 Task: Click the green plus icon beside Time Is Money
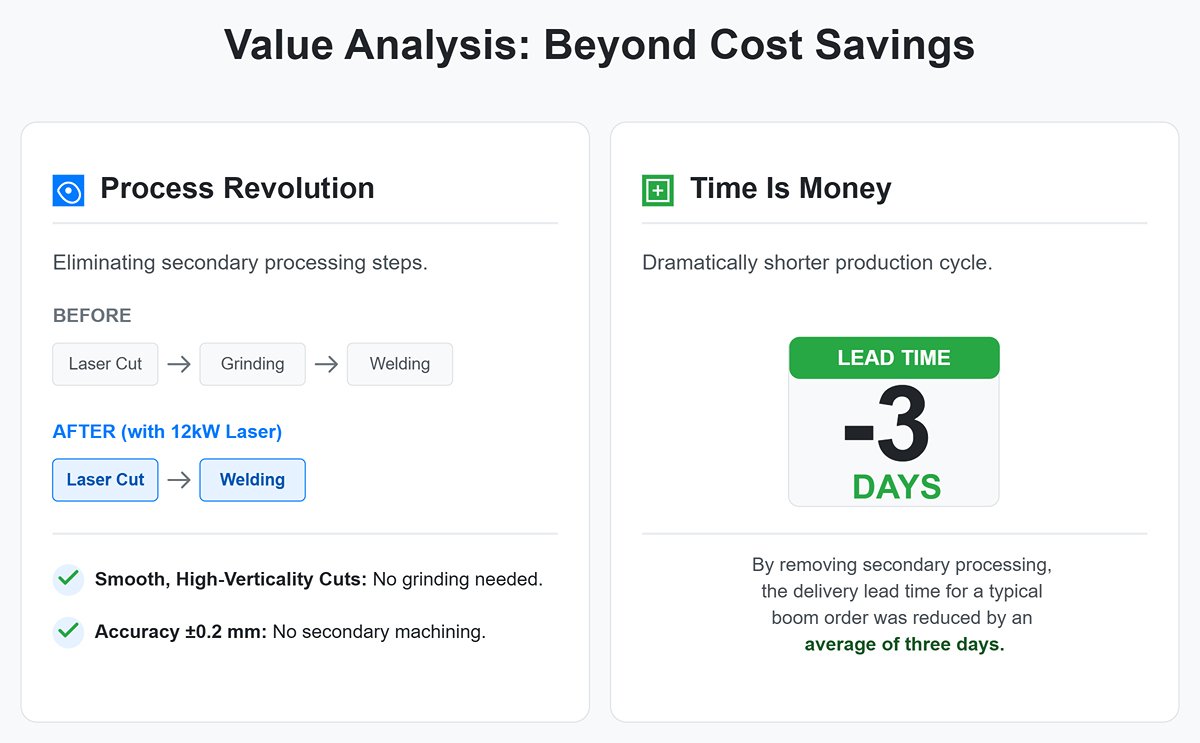(x=656, y=189)
